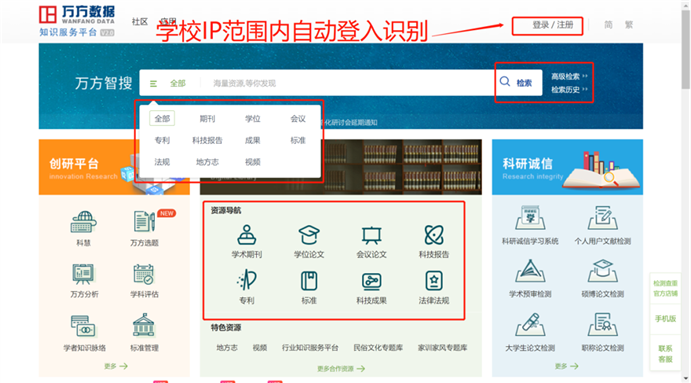691x383 pixels.
Task: Open 民俗文化专题库 link
Action: [x=378, y=347]
